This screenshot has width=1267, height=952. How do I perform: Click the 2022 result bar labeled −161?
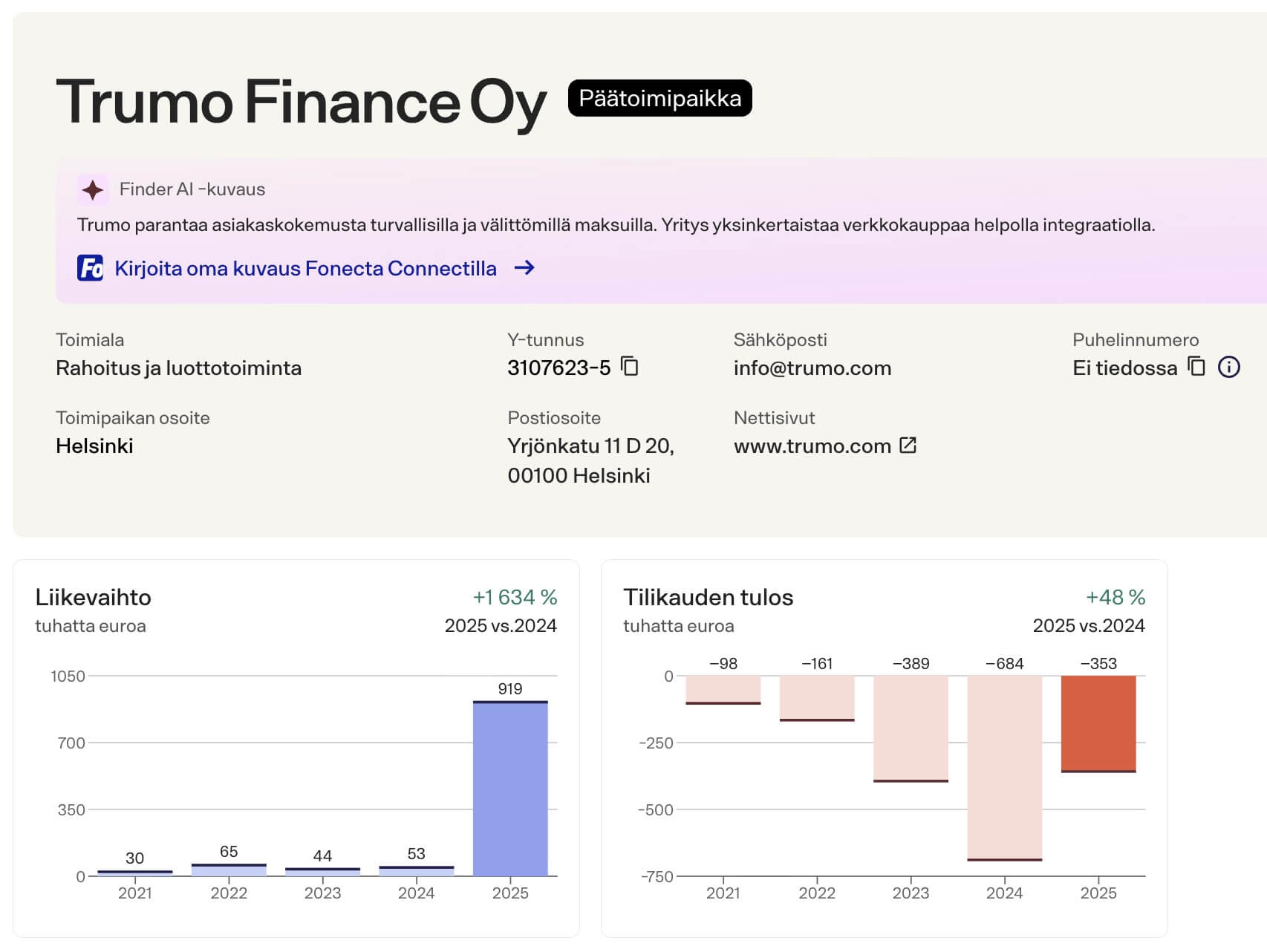817,698
